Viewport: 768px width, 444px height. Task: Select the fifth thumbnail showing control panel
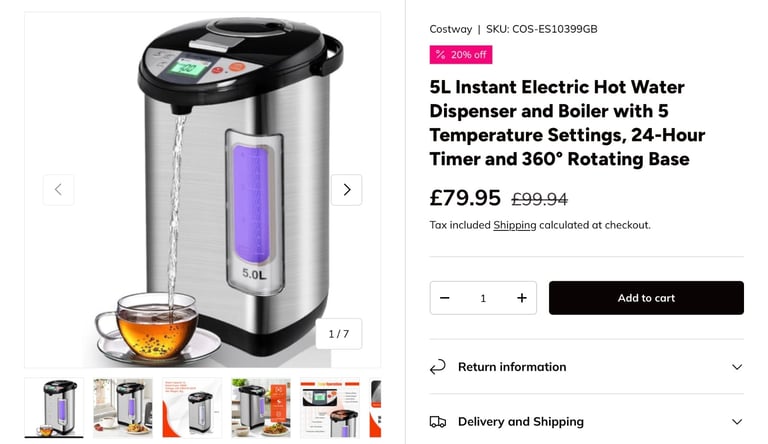[330, 408]
